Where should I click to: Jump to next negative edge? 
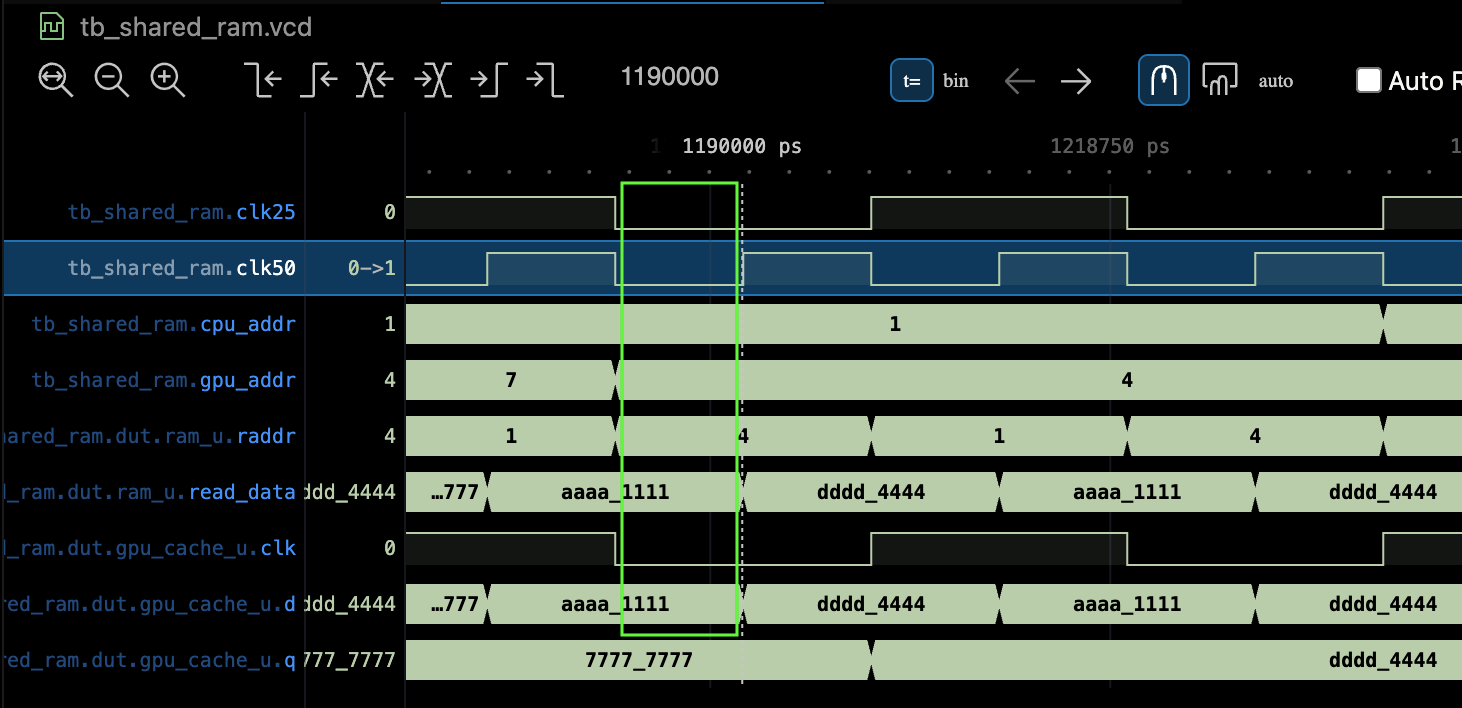pos(545,80)
